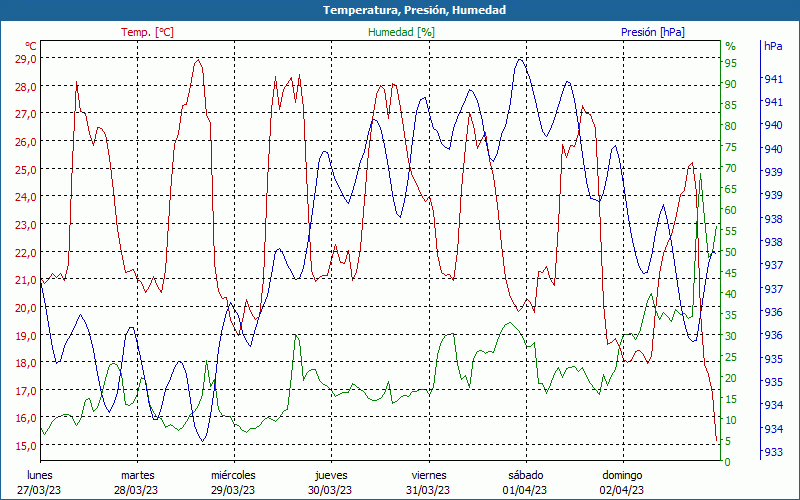Screen dimensions: 800x500
Task: Click the "viernes" day label
Action: pos(429,475)
